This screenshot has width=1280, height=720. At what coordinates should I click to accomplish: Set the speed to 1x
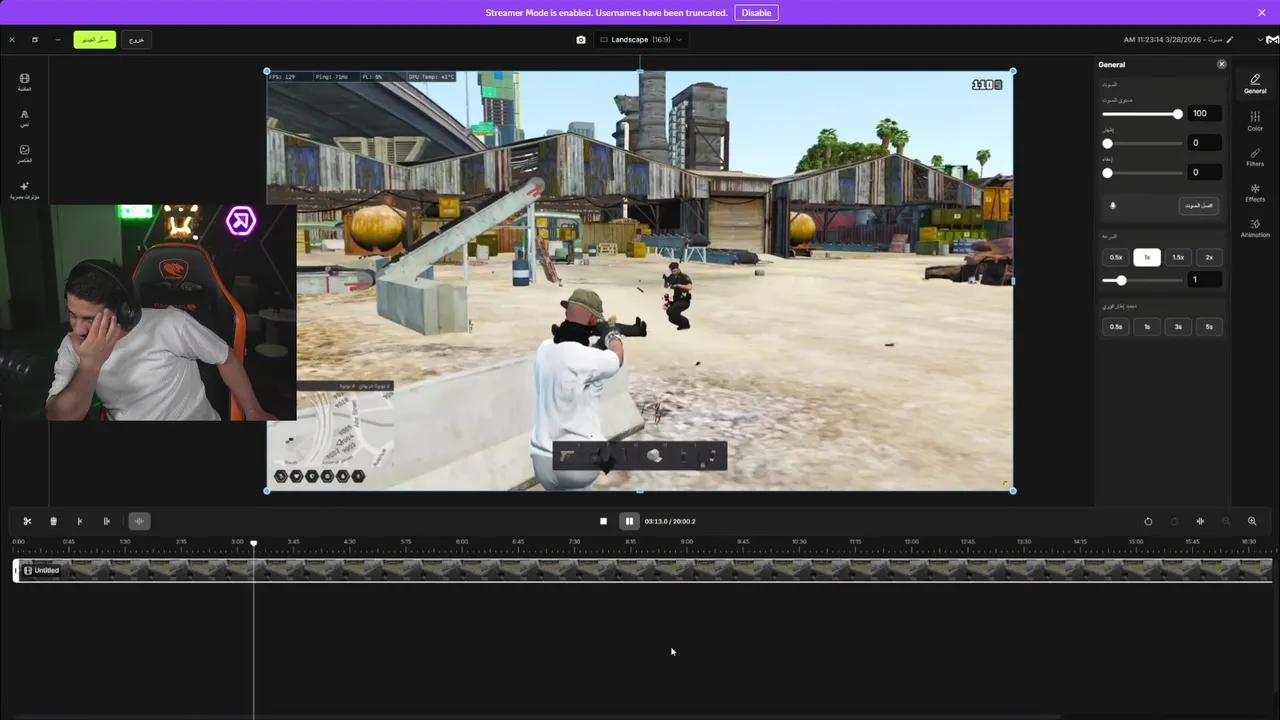click(x=1147, y=257)
